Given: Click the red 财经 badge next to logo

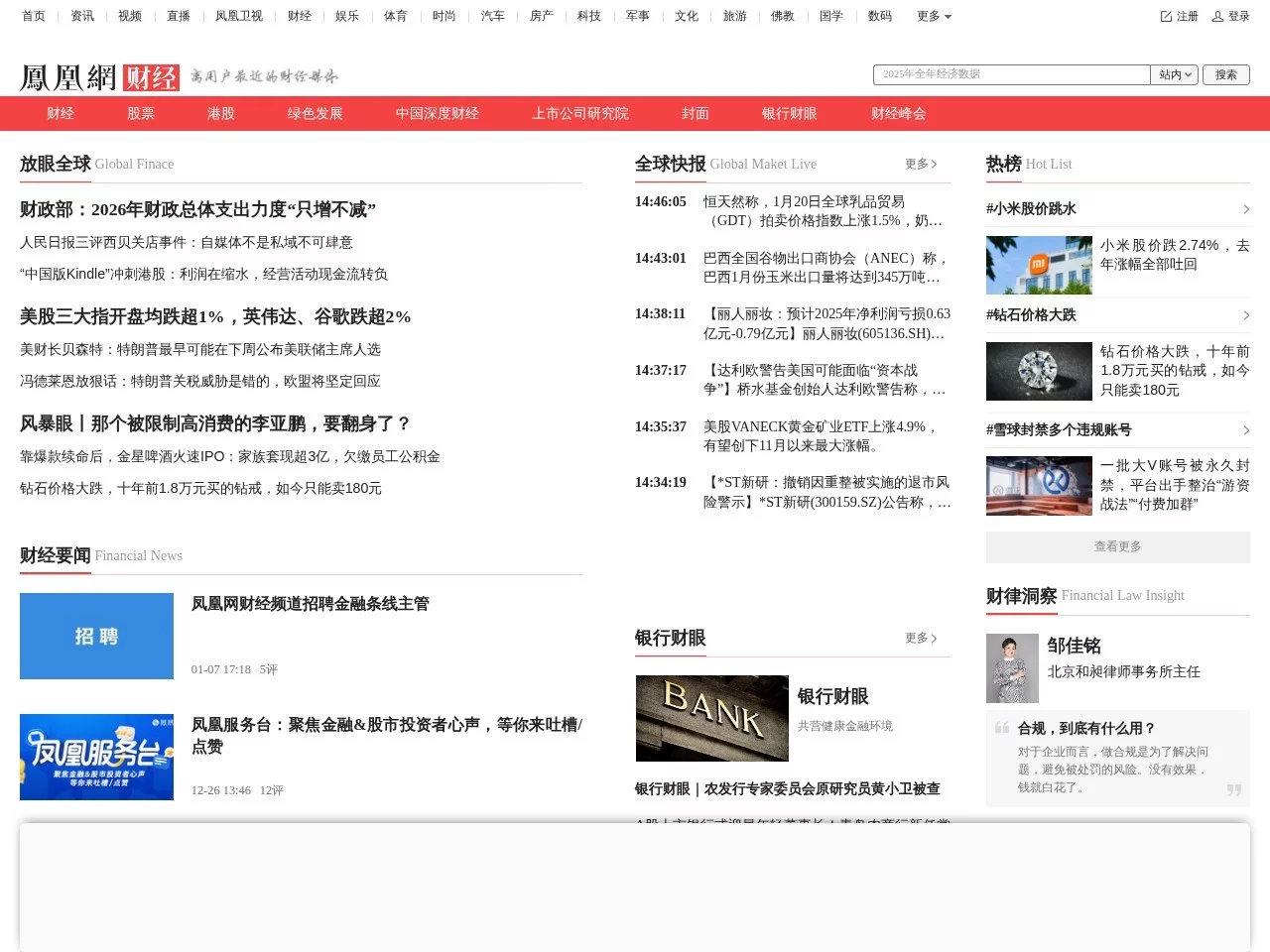Looking at the screenshot, I should pos(149,77).
